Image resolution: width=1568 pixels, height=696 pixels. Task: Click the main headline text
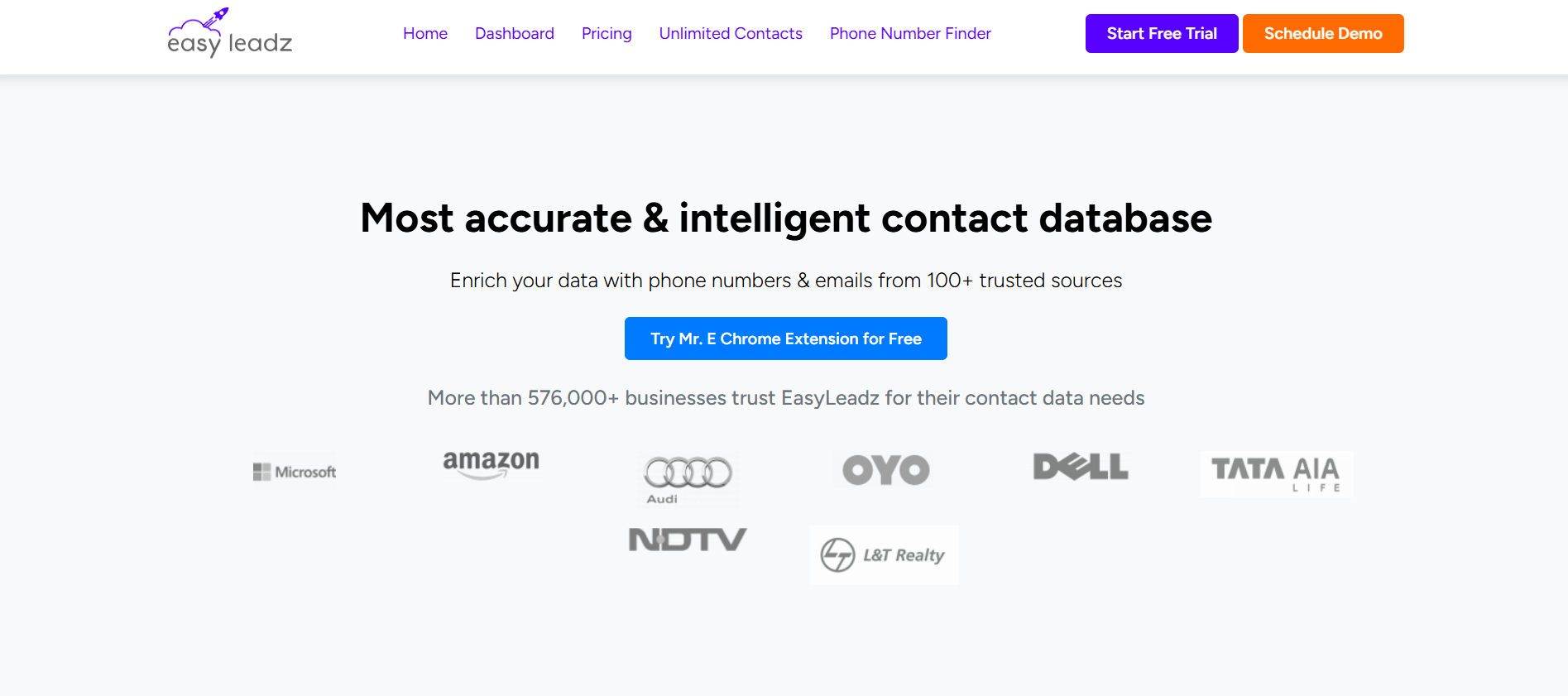tap(784, 218)
